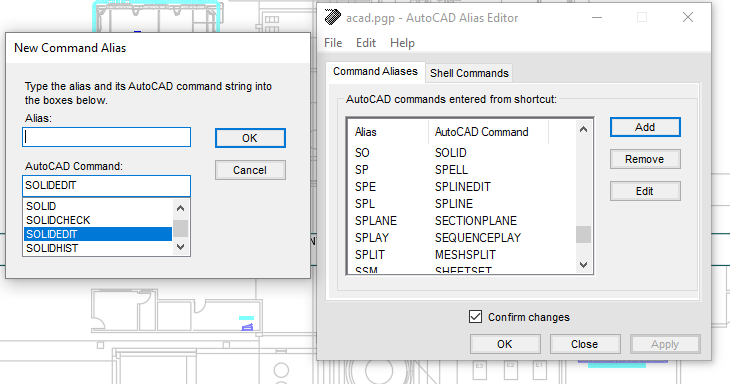Viewport: 730px width, 384px height.
Task: Click the SEQUENCEPLAY command cell
Action: pyautogui.click(x=478, y=237)
